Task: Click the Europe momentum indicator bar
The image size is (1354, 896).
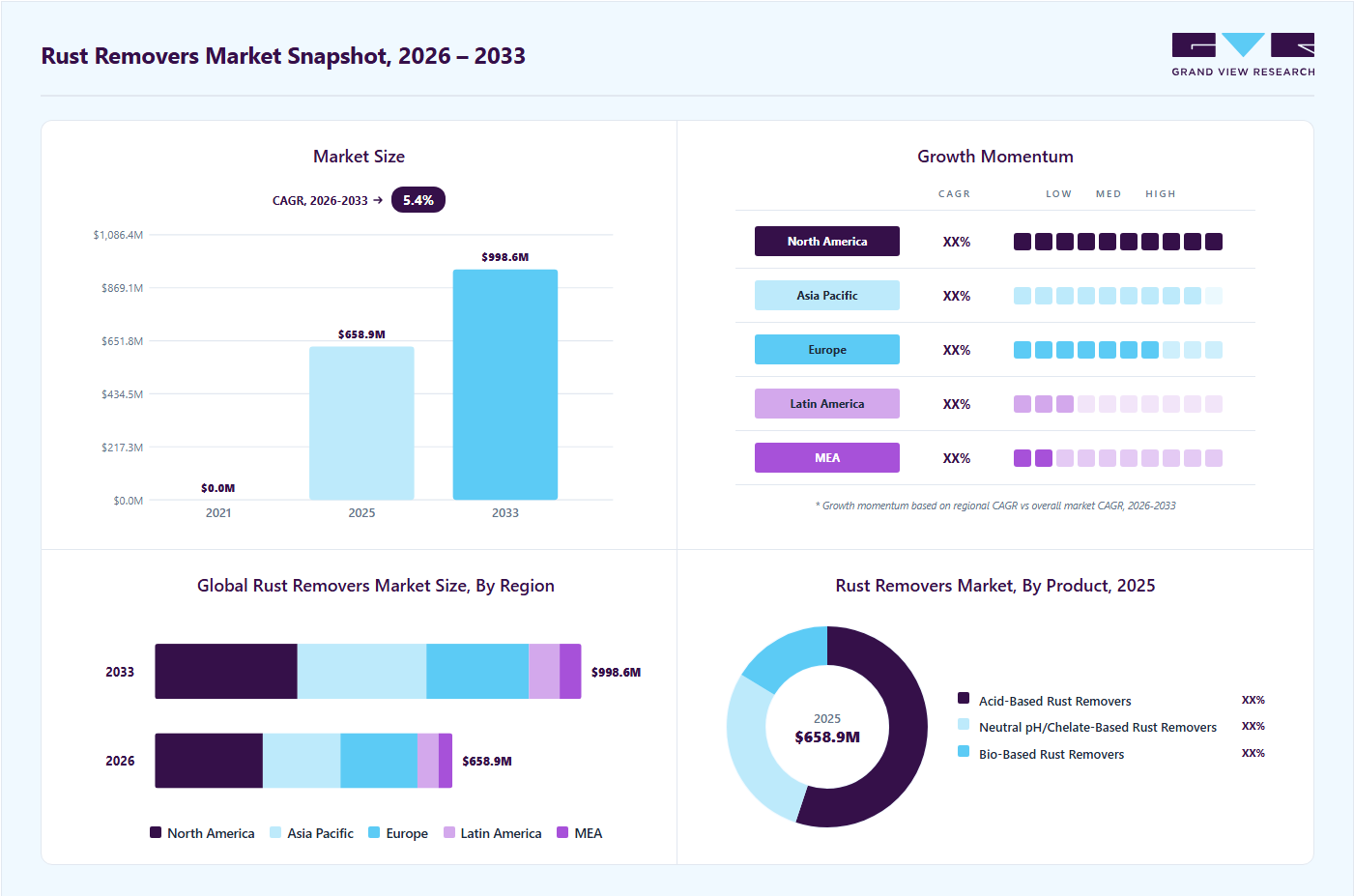Action: 1118,350
